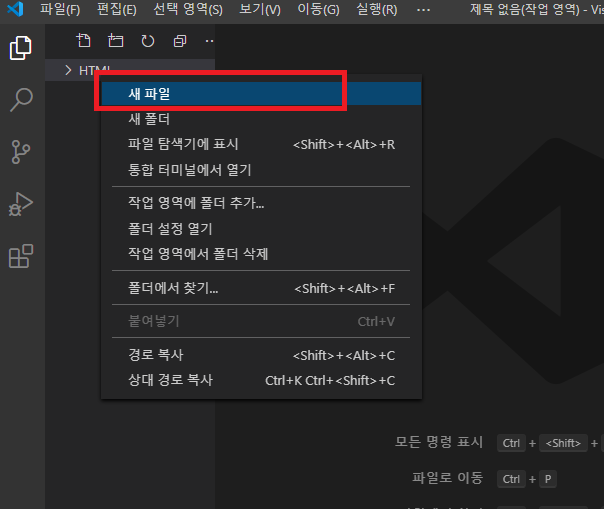Choose 폴더에서 찾기...

[x=261, y=288]
